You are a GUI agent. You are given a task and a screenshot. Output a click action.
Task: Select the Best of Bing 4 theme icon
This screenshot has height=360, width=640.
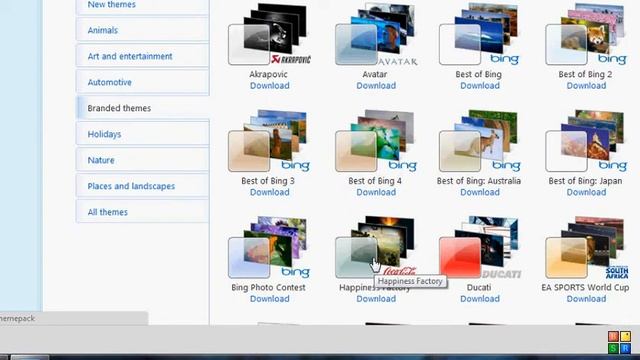(376, 140)
